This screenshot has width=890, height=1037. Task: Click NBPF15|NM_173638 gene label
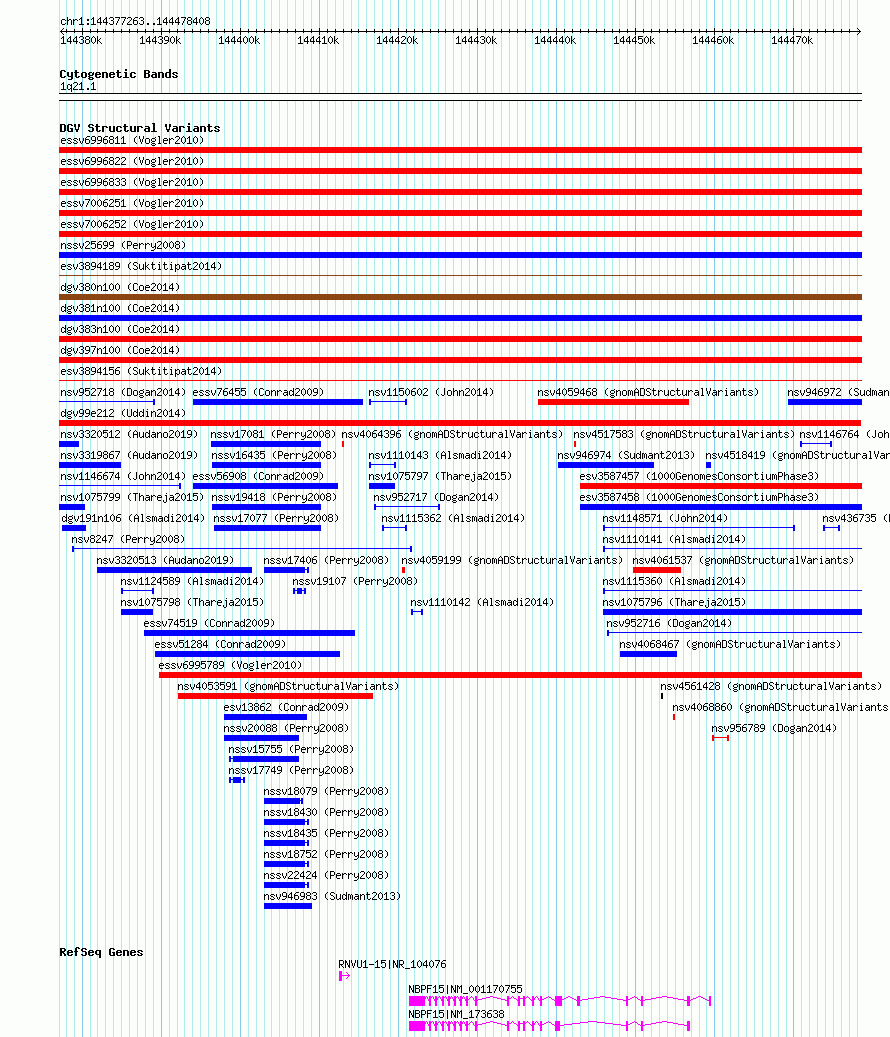tap(456, 1015)
